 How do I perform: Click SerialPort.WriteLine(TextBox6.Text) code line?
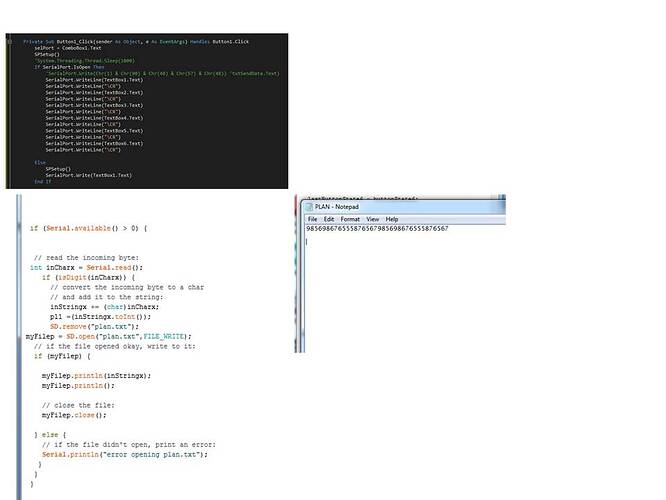coord(94,144)
